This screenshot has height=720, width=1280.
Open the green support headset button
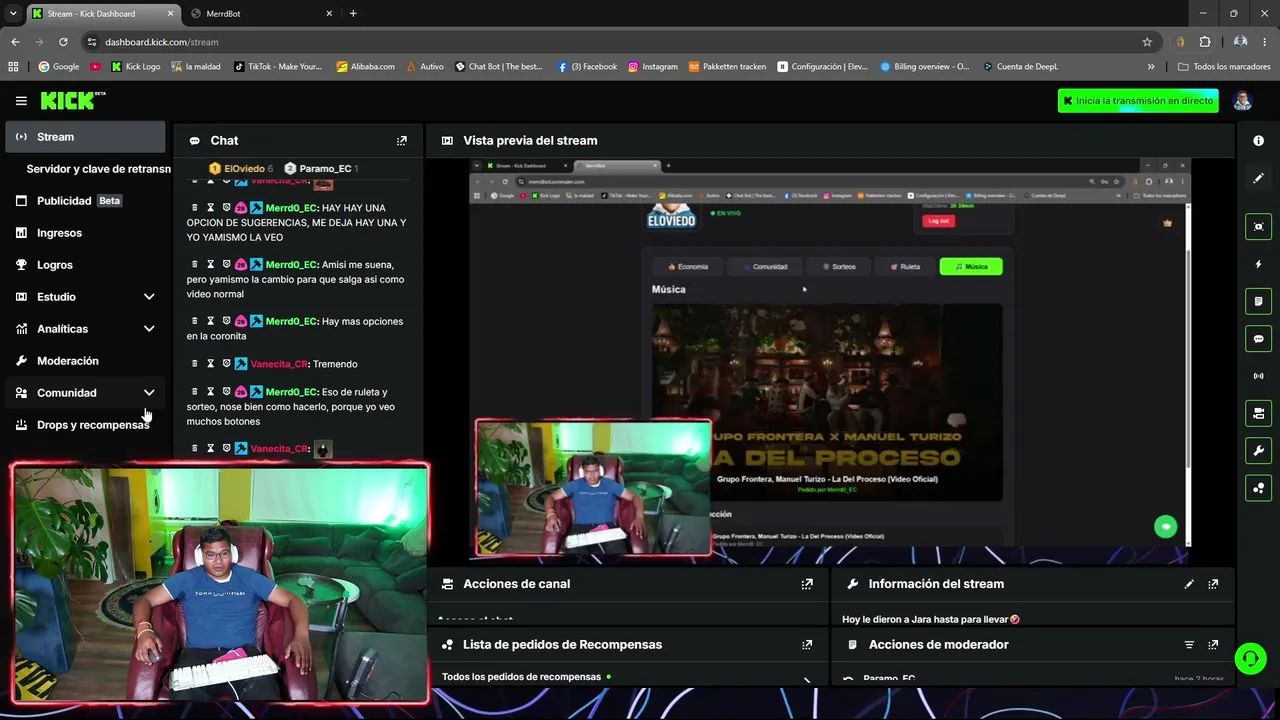pos(1250,658)
